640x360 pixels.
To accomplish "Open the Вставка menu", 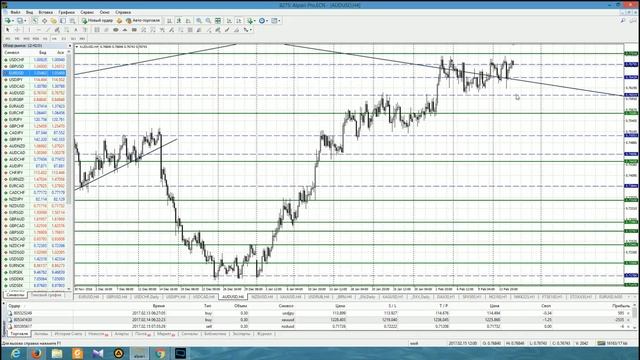I will [45, 12].
